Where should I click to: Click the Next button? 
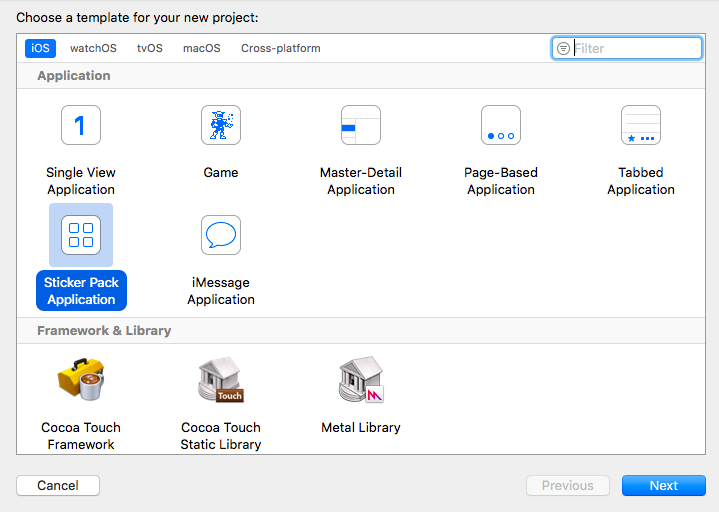pos(664,485)
